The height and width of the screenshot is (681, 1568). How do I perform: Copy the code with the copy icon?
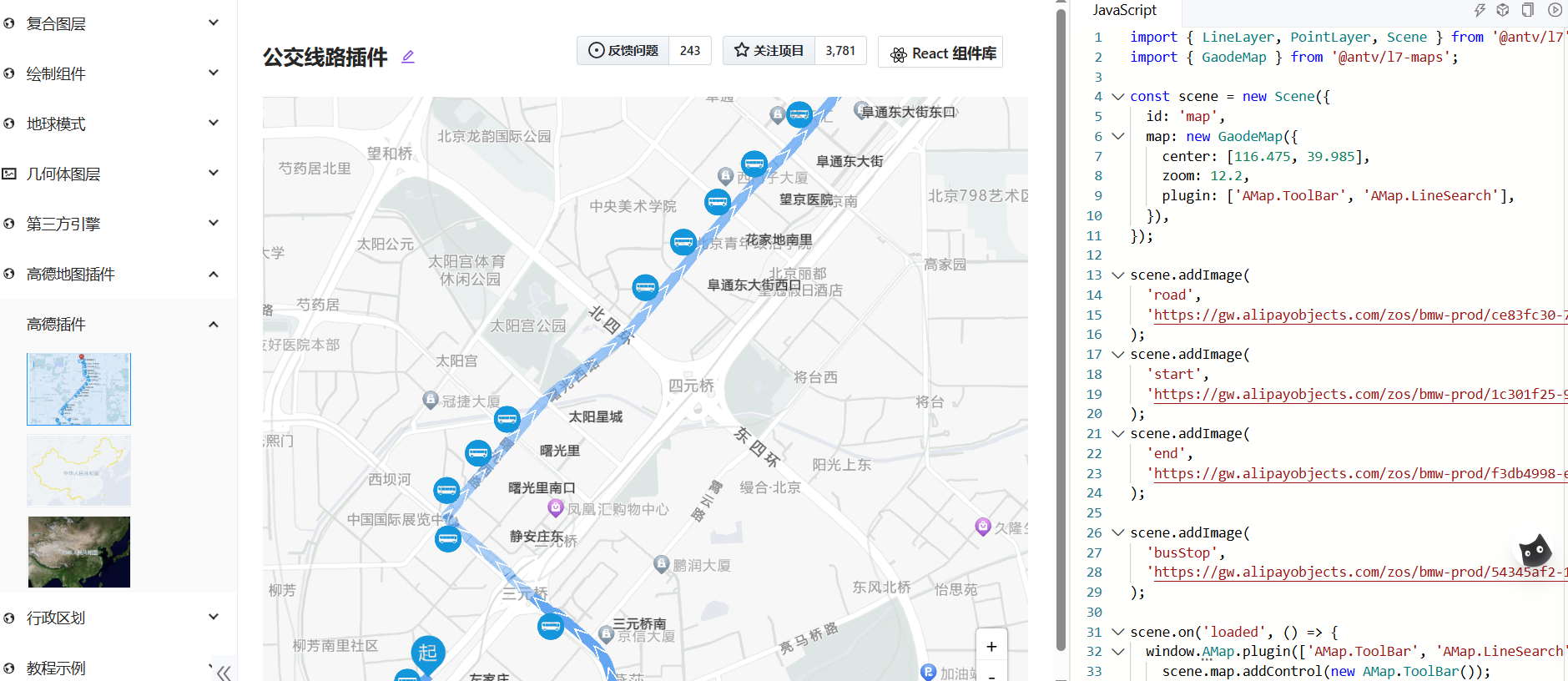pos(1528,10)
